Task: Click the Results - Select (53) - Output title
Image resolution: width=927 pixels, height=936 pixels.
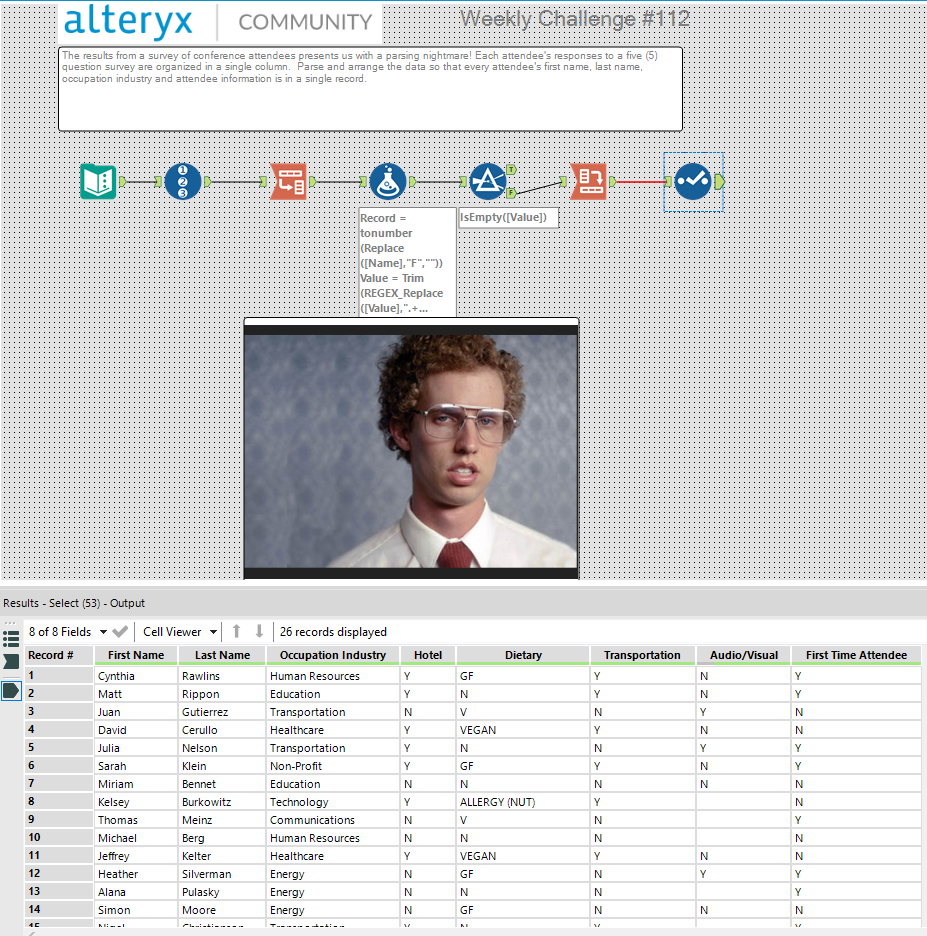Action: [74, 603]
